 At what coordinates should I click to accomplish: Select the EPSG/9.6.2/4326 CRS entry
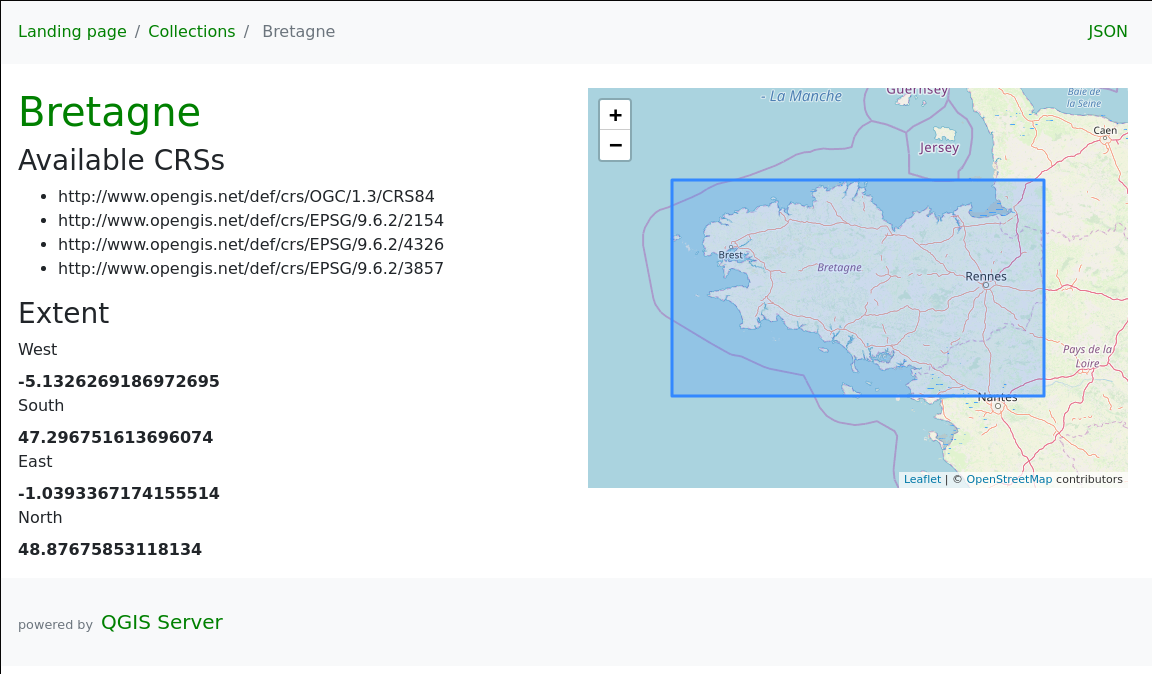(251, 244)
